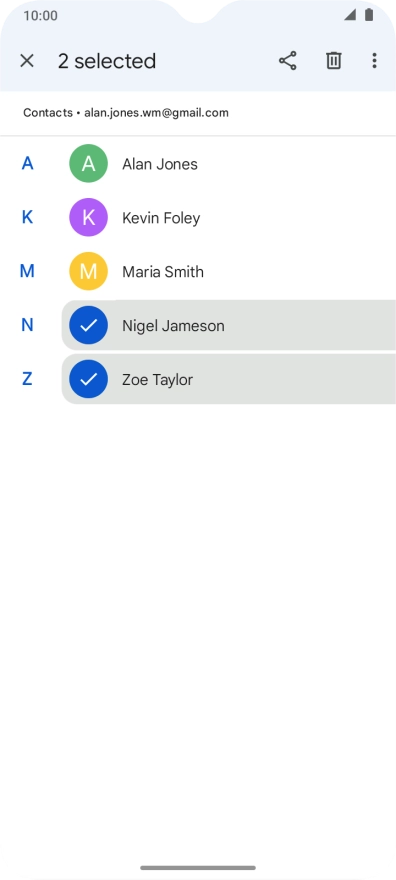This screenshot has width=396, height=880.
Task: Tap Kevin Foley purple avatar
Action: point(89,218)
